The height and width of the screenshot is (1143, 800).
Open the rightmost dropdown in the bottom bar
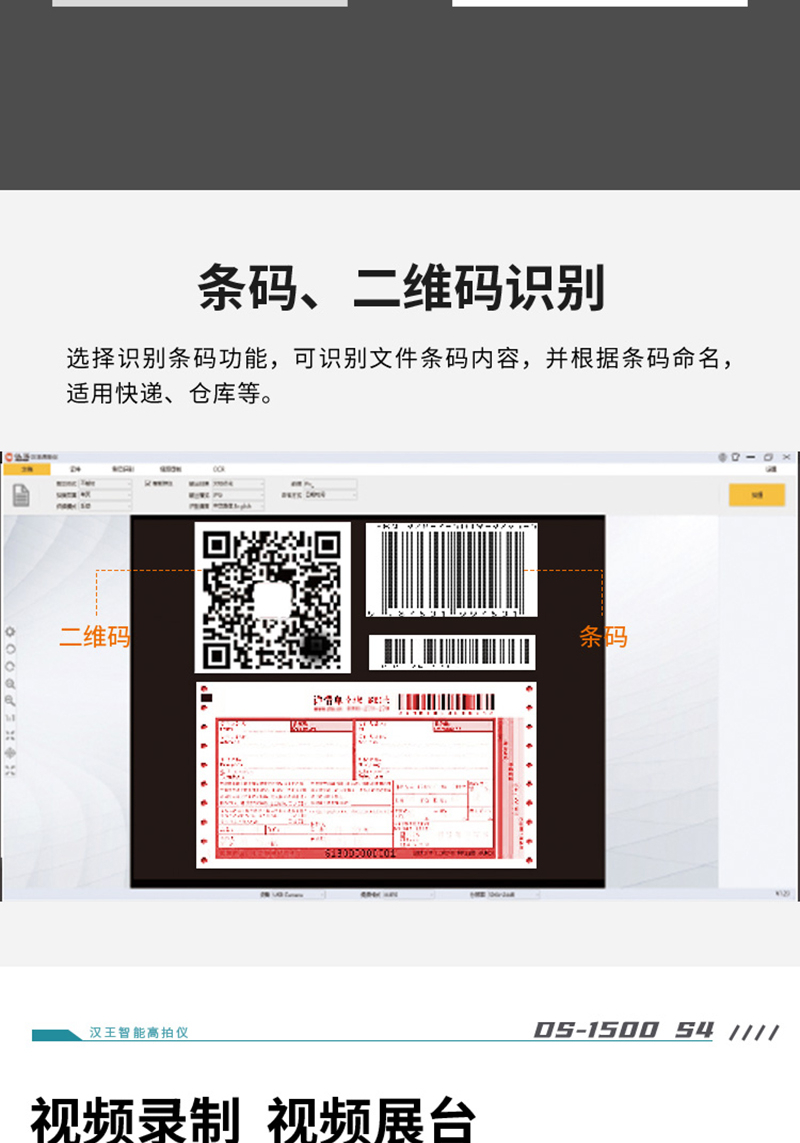[511, 894]
